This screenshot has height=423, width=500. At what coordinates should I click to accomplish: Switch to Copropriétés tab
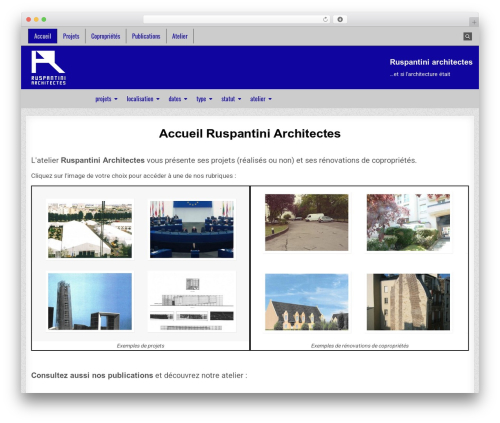pos(105,36)
